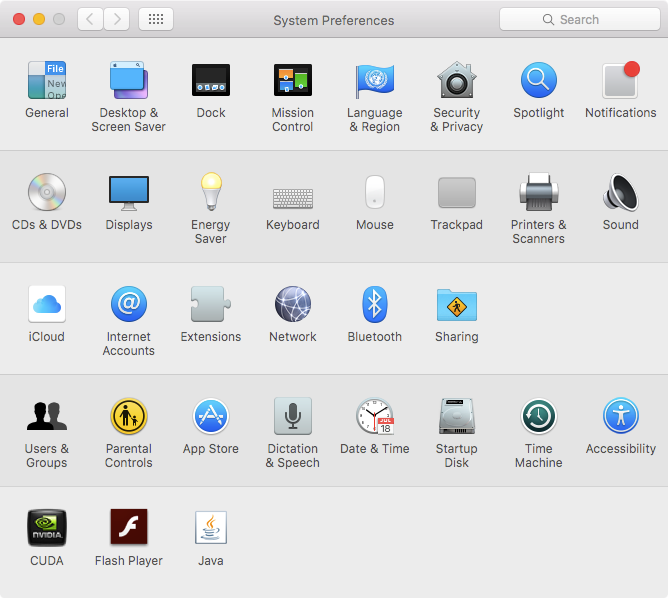Screen dimensions: 668x598
Task: Select the iCloud preference pane
Action: click(47, 305)
